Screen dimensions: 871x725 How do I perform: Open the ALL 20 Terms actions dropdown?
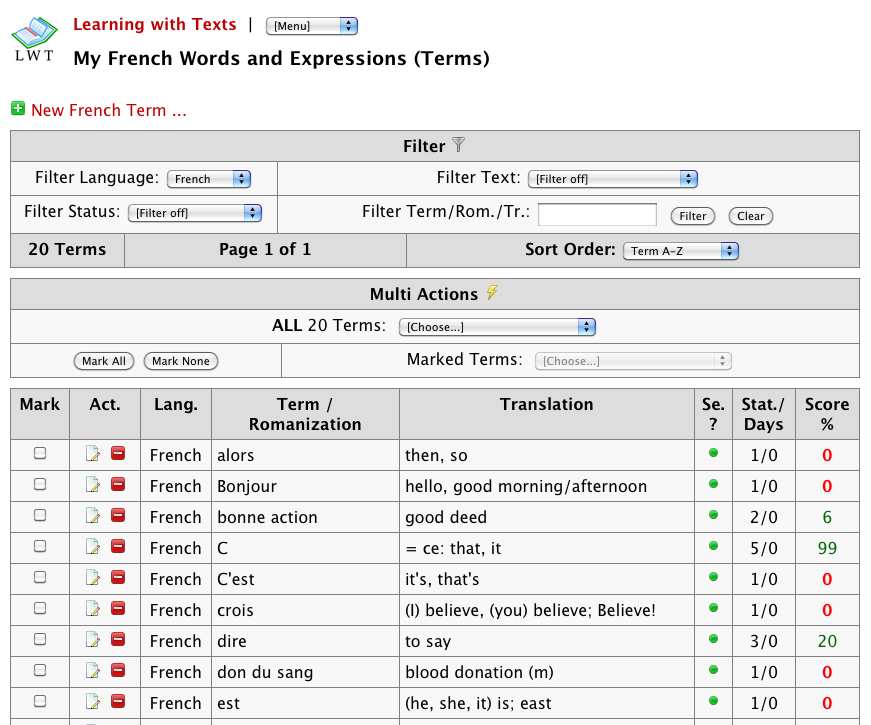(496, 327)
